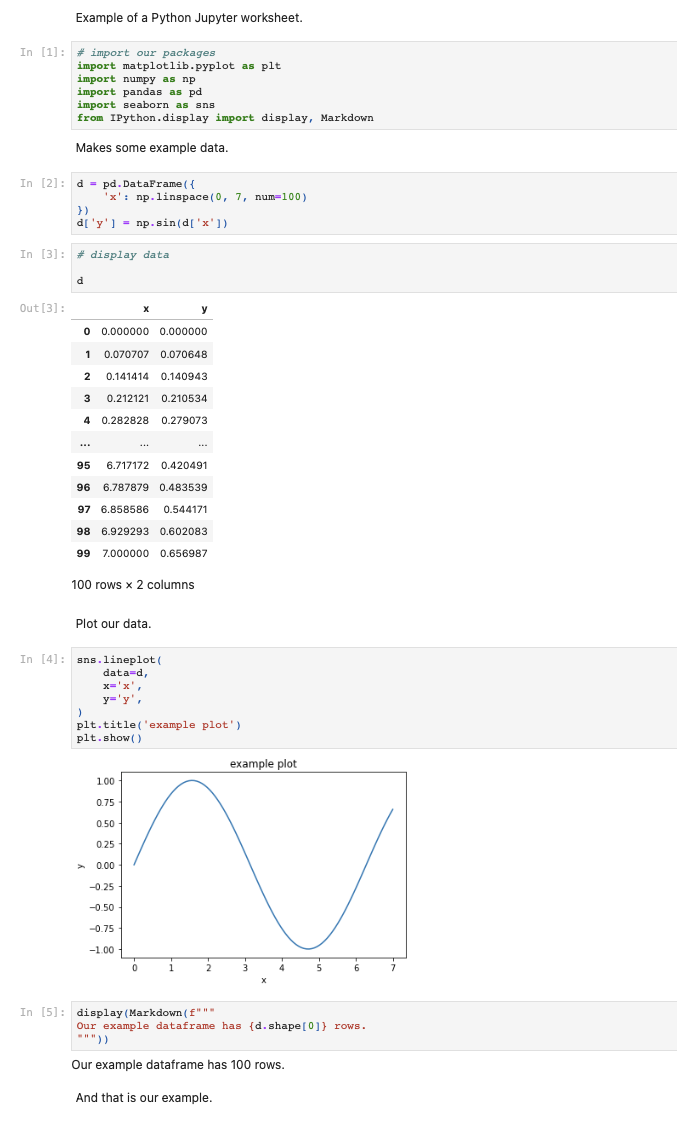Click the 'y' column header
The image size is (677, 1131).
(204, 309)
